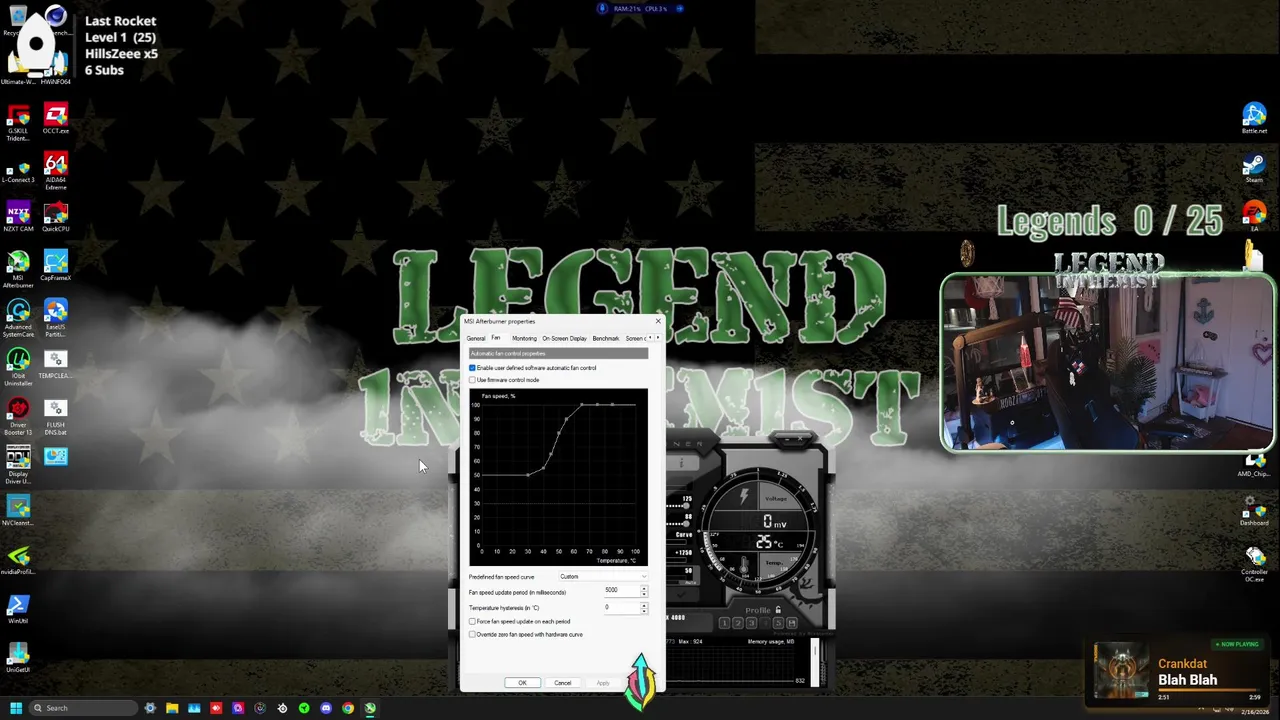Viewport: 1280px width, 720px height.
Task: Open the Predefined fan speed curve dropdown
Action: click(603, 576)
